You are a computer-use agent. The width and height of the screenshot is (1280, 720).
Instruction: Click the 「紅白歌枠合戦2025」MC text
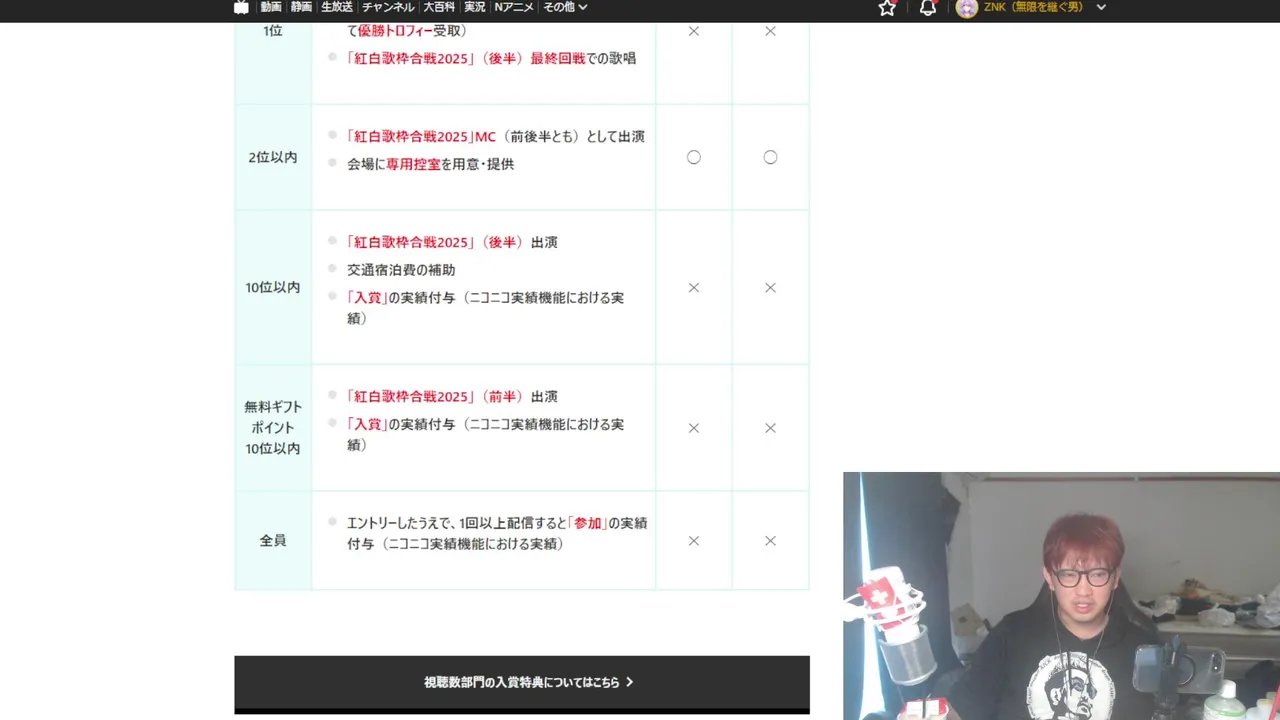tap(421, 137)
